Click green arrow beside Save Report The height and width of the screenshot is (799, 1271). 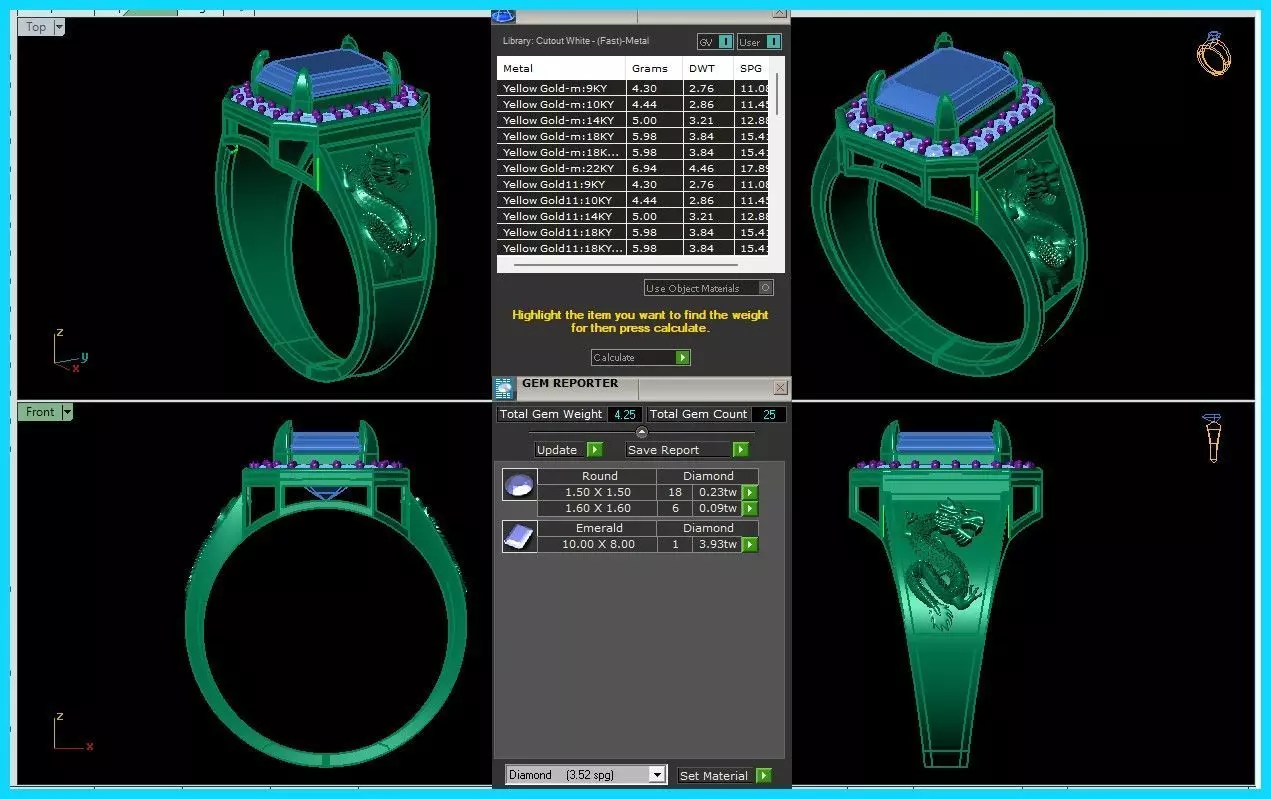coord(740,450)
